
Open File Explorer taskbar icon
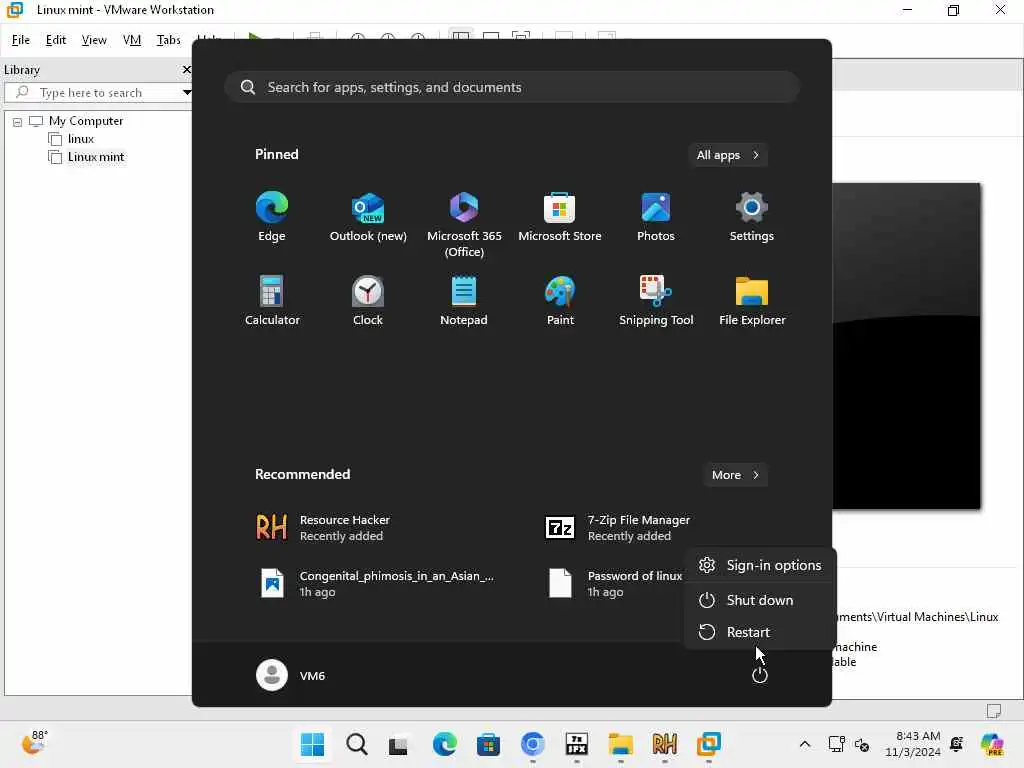click(620, 744)
